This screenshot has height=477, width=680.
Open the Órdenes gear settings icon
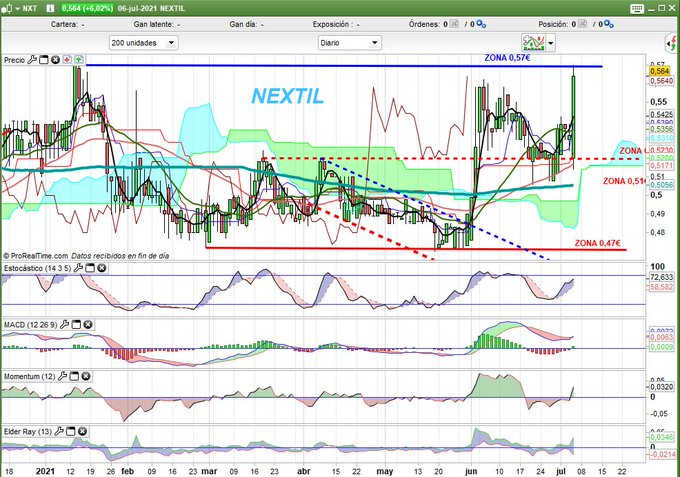pos(481,24)
